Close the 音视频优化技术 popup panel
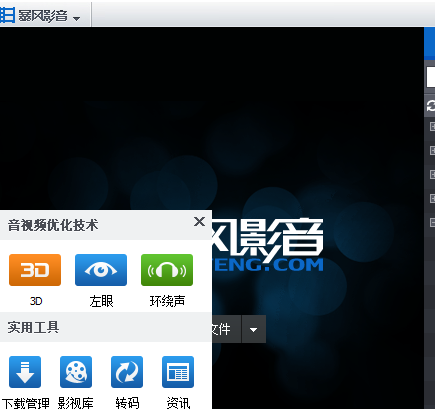 point(199,222)
